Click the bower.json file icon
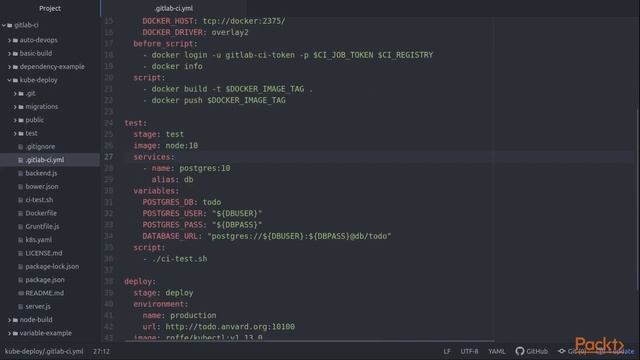This screenshot has height=360, width=640. (x=20, y=187)
